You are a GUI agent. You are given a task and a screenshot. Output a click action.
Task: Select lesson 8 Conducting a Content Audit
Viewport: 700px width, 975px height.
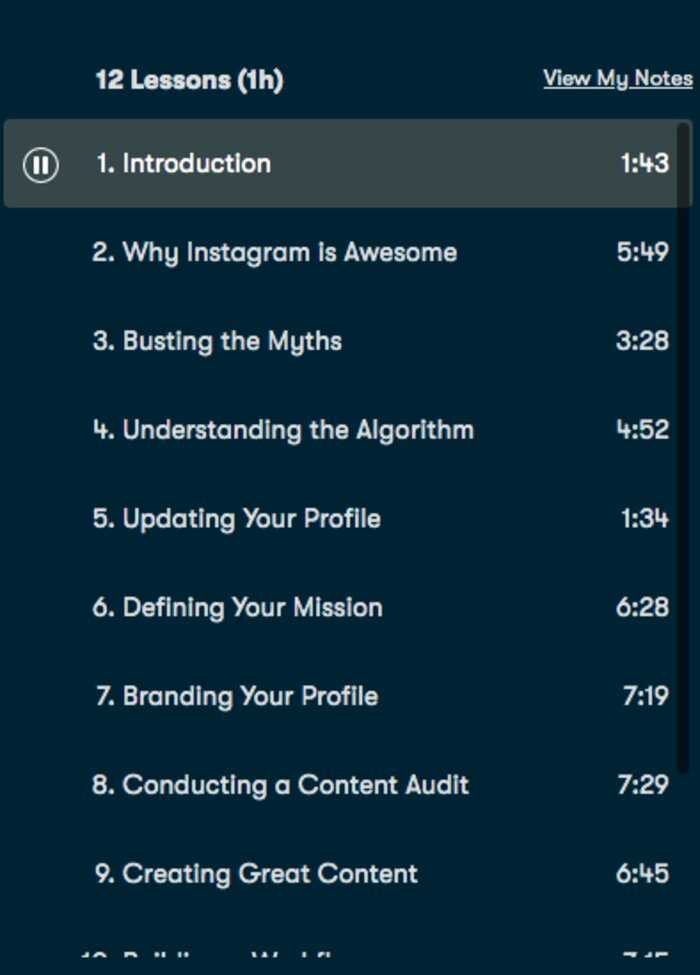tap(348, 785)
